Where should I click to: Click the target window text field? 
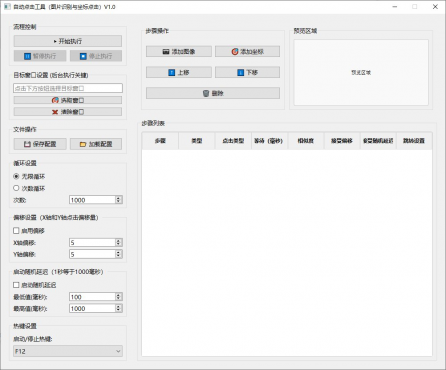pos(68,88)
